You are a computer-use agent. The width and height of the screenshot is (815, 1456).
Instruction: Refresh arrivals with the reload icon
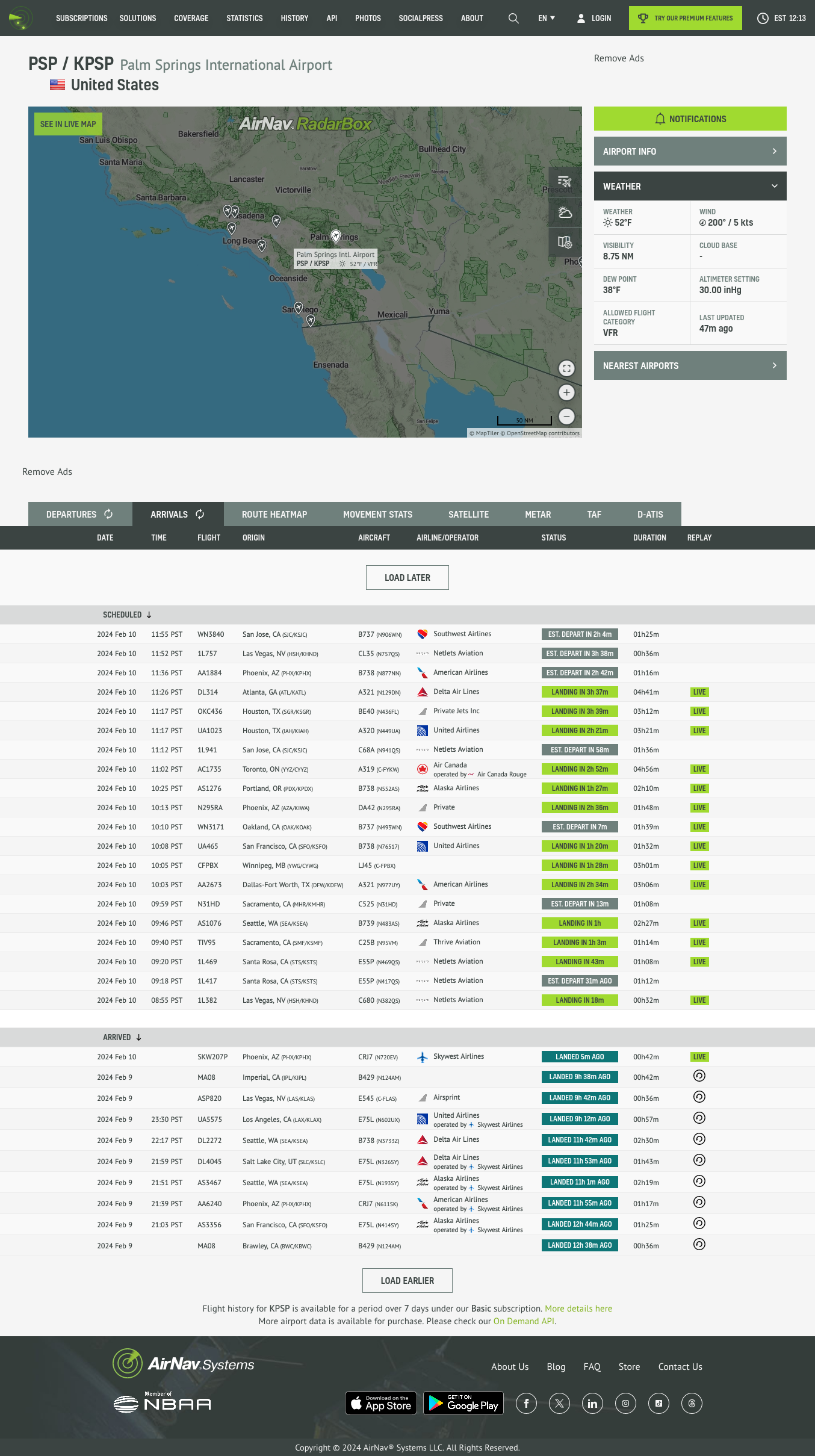(x=200, y=514)
